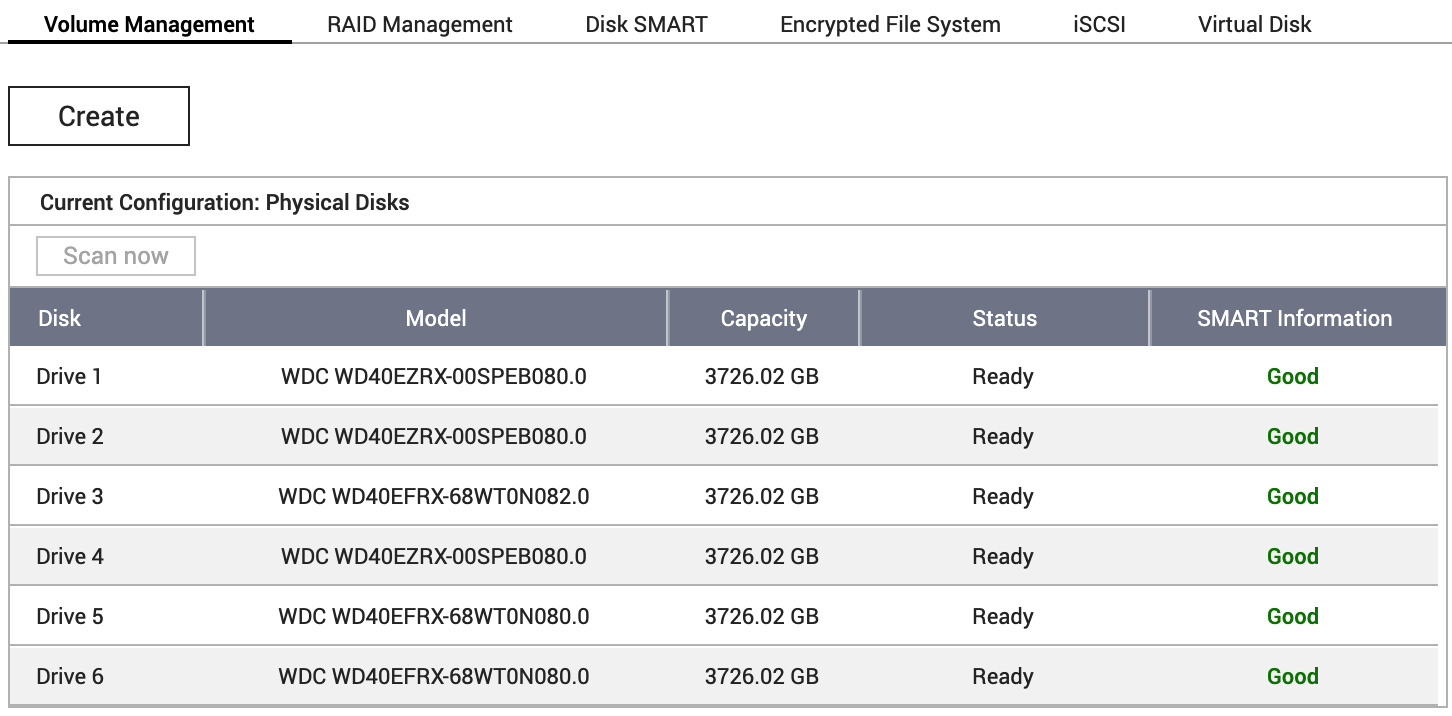The width and height of the screenshot is (1452, 716).
Task: Switch to the RAID Management tab
Action: pos(419,25)
